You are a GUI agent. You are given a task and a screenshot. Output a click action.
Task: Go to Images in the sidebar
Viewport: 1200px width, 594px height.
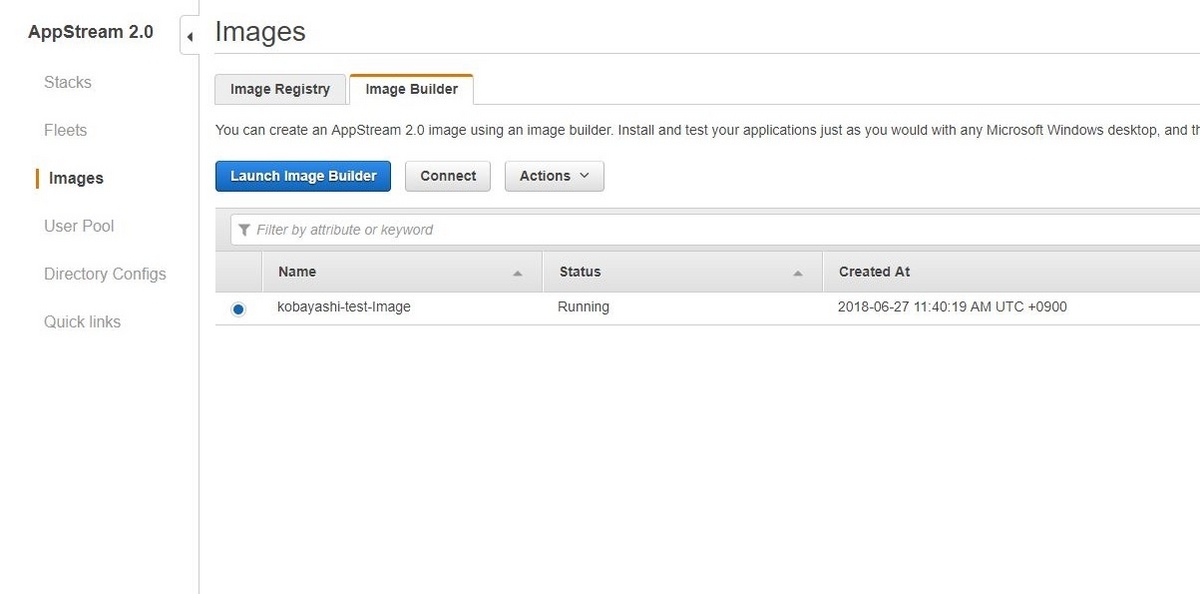click(x=76, y=178)
